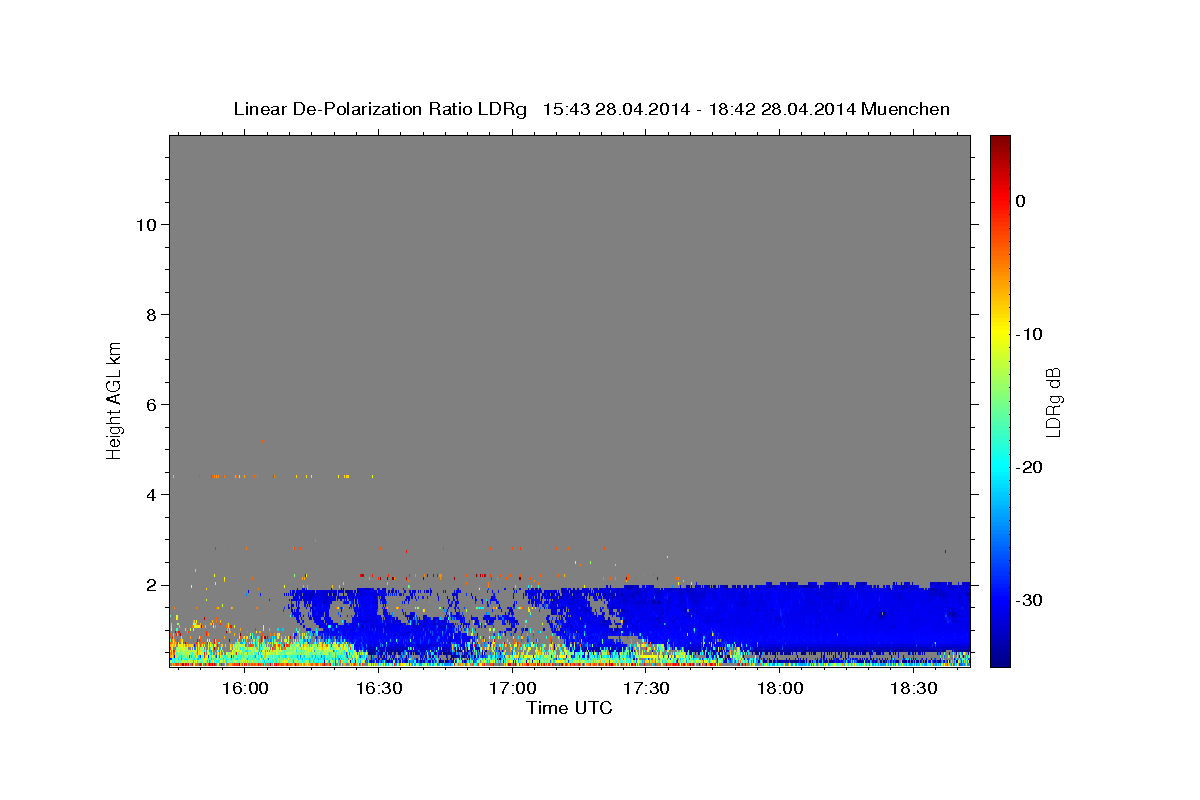
Task: Click the 'Height AGL km' axis title
Action: tap(115, 400)
